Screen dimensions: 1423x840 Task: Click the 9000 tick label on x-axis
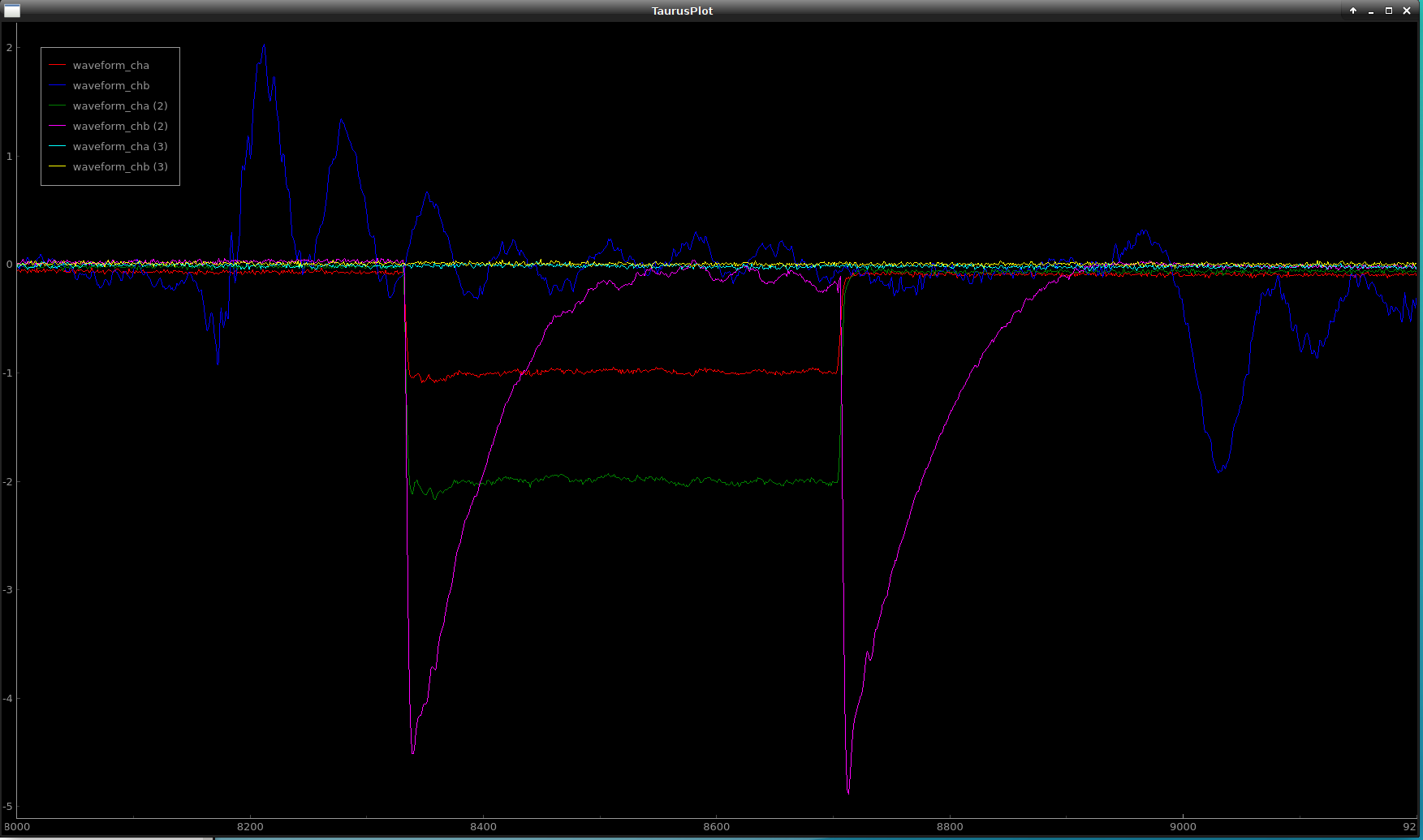[1183, 827]
